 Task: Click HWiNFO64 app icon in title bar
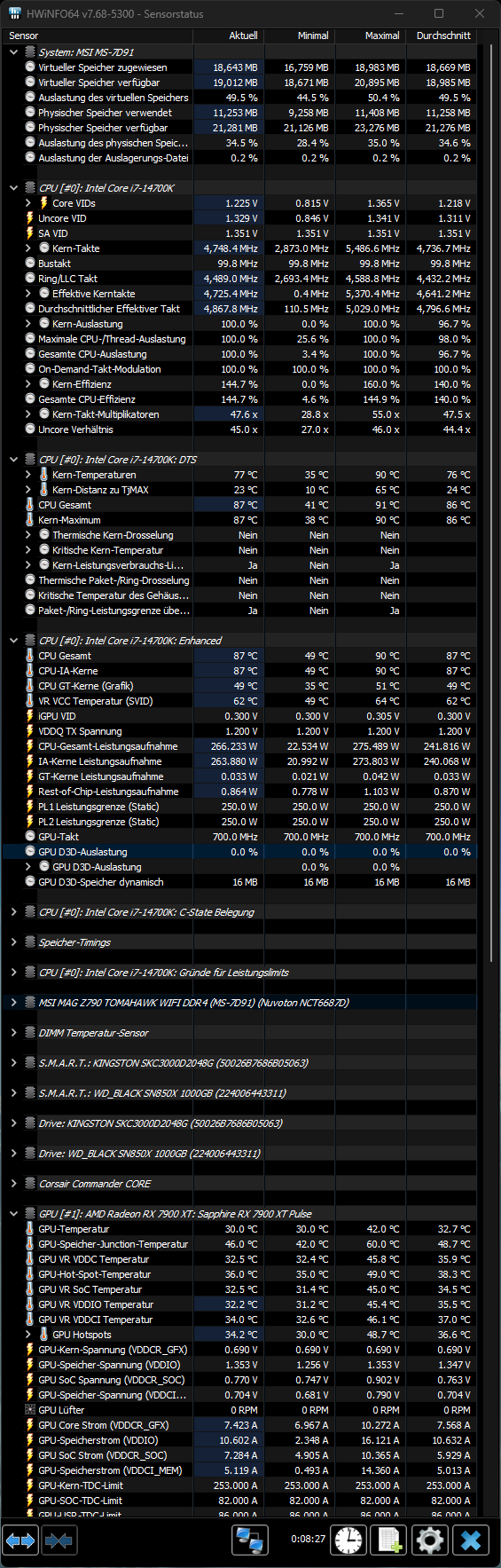pos(15,14)
